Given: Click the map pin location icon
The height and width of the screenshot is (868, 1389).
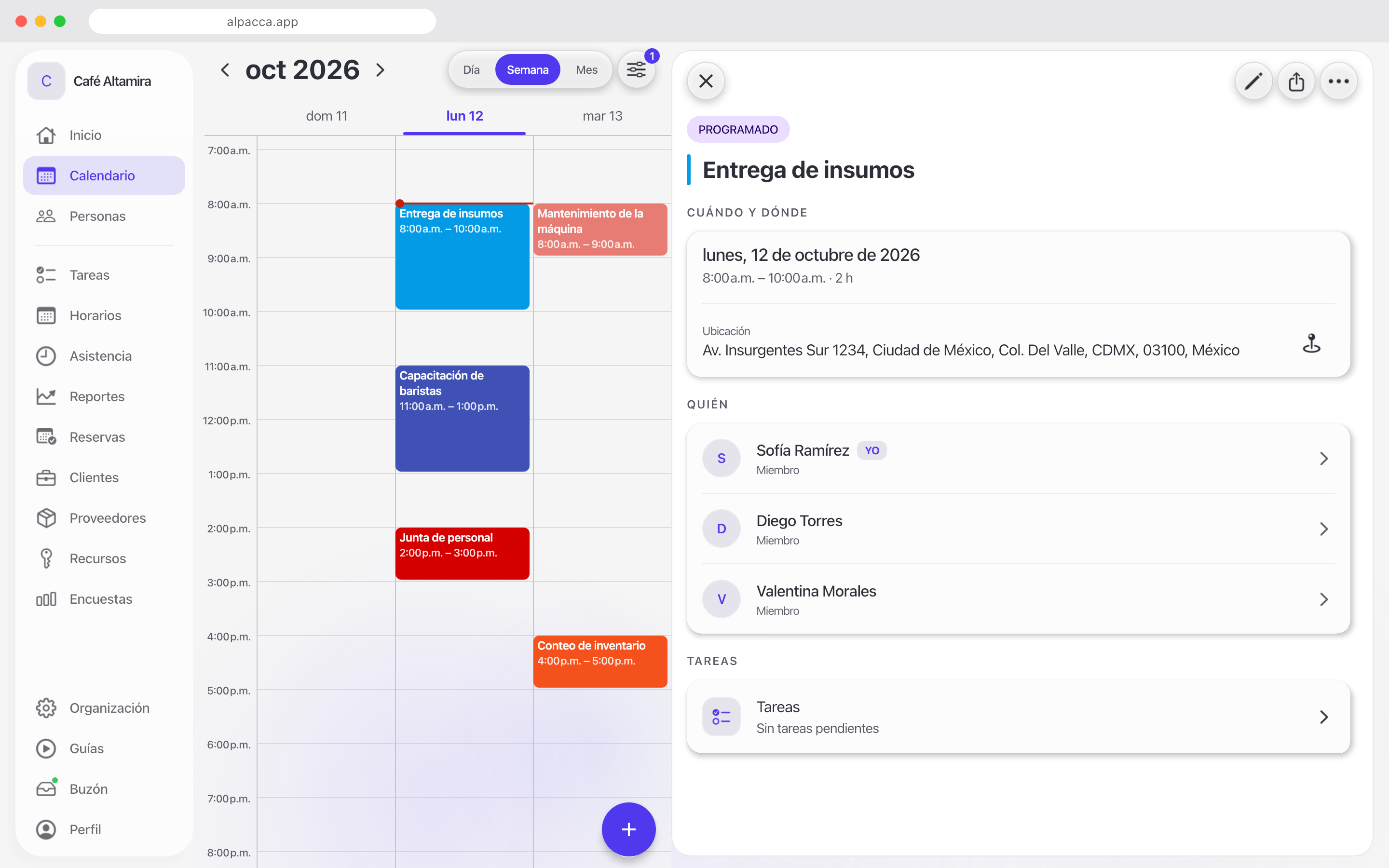Looking at the screenshot, I should click(1311, 343).
